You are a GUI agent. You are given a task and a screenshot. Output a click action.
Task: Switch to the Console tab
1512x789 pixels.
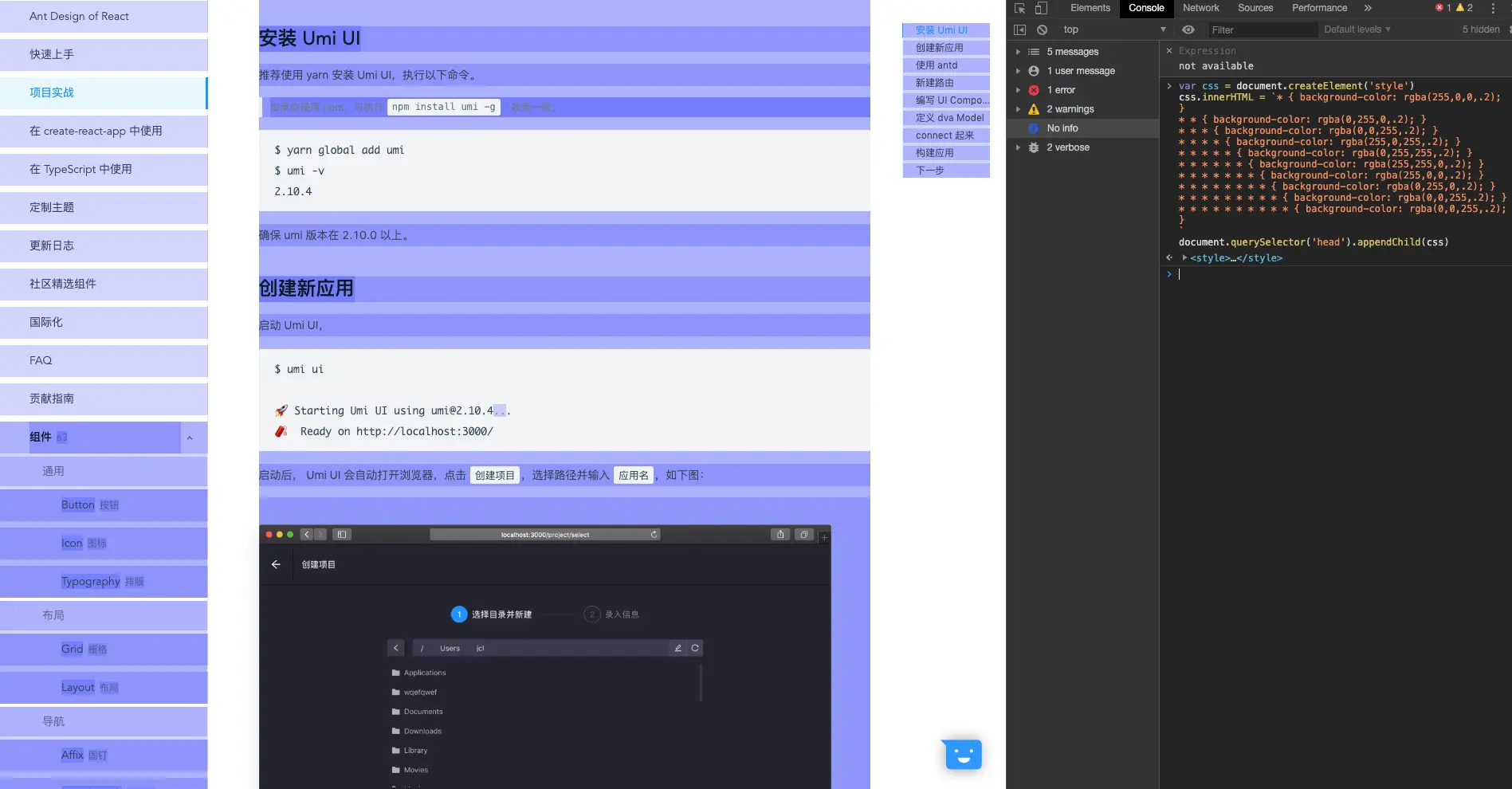(x=1146, y=8)
